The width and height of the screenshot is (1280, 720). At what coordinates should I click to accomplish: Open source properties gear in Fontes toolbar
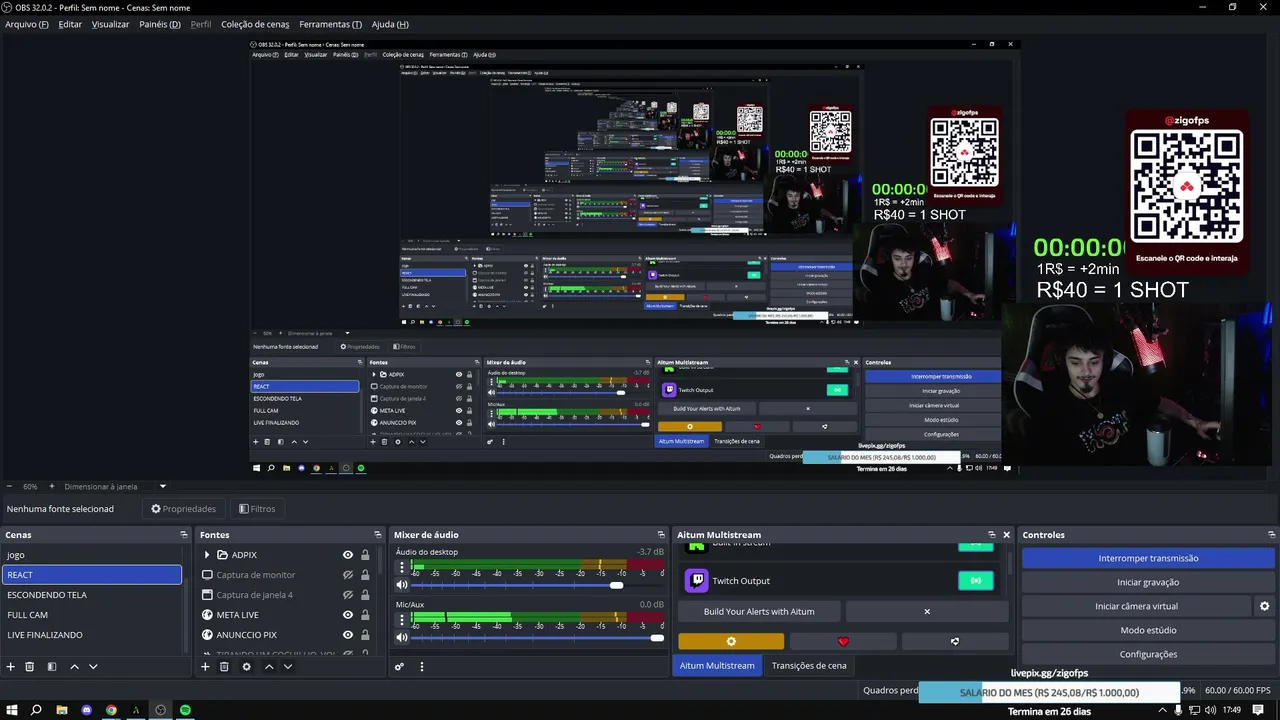(x=247, y=667)
